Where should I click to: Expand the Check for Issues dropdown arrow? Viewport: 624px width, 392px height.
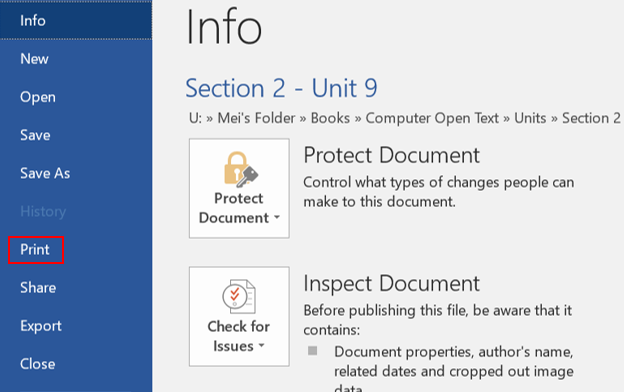point(261,345)
